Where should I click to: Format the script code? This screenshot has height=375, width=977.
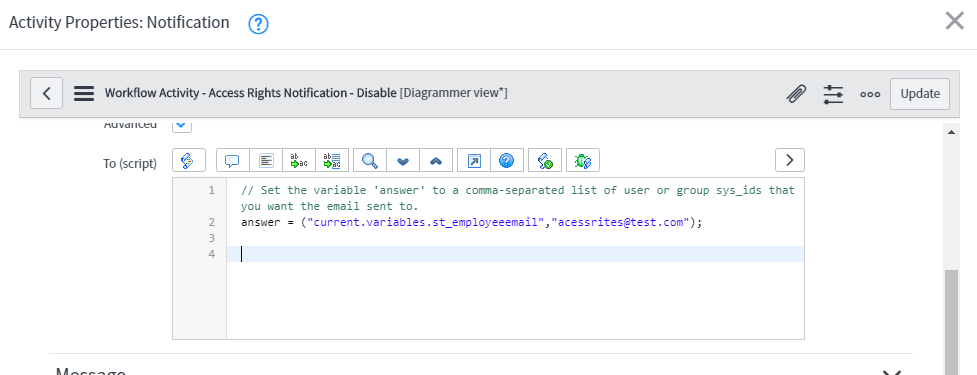(x=266, y=160)
